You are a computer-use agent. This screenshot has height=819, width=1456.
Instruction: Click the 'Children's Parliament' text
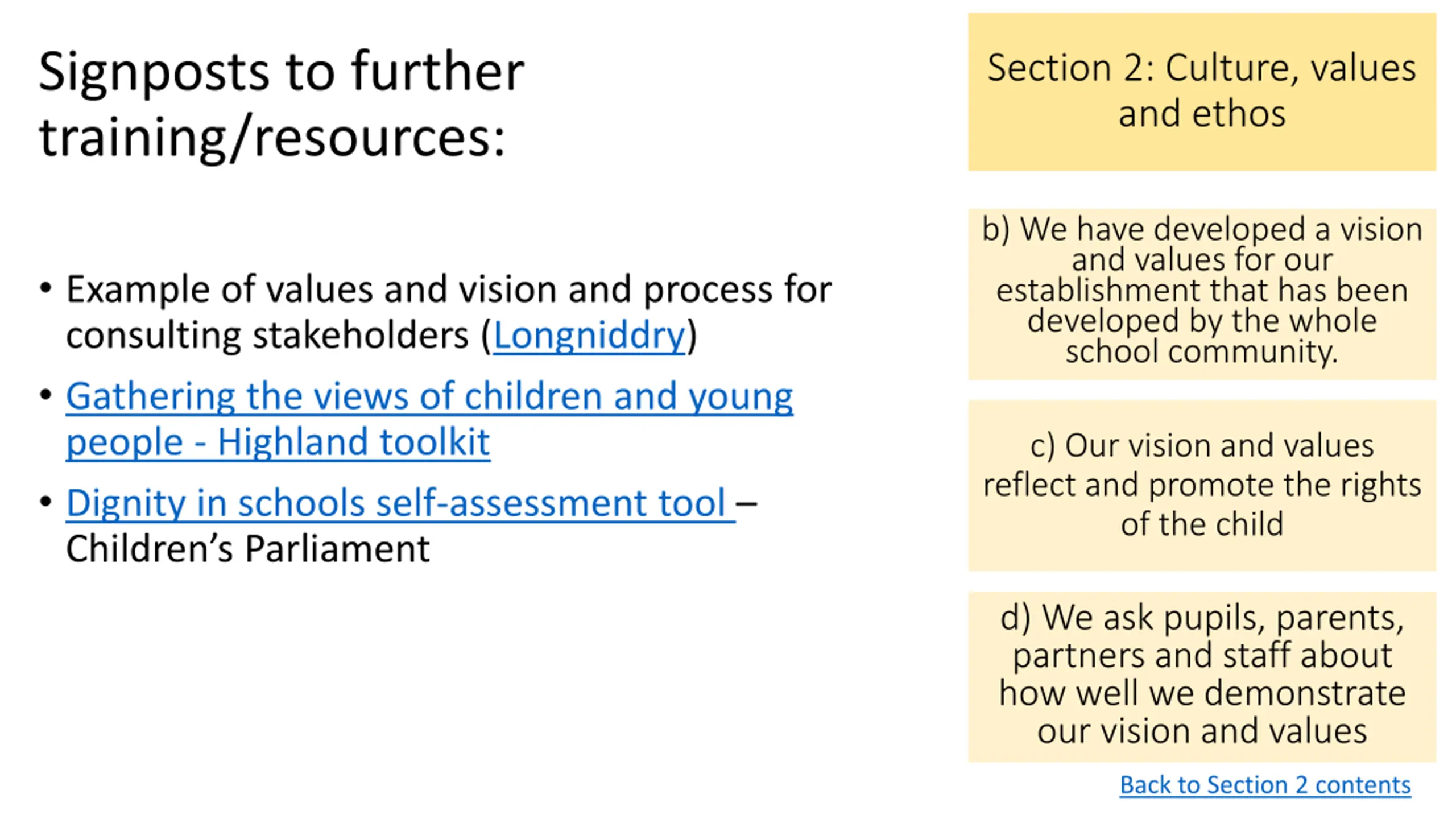pos(247,549)
